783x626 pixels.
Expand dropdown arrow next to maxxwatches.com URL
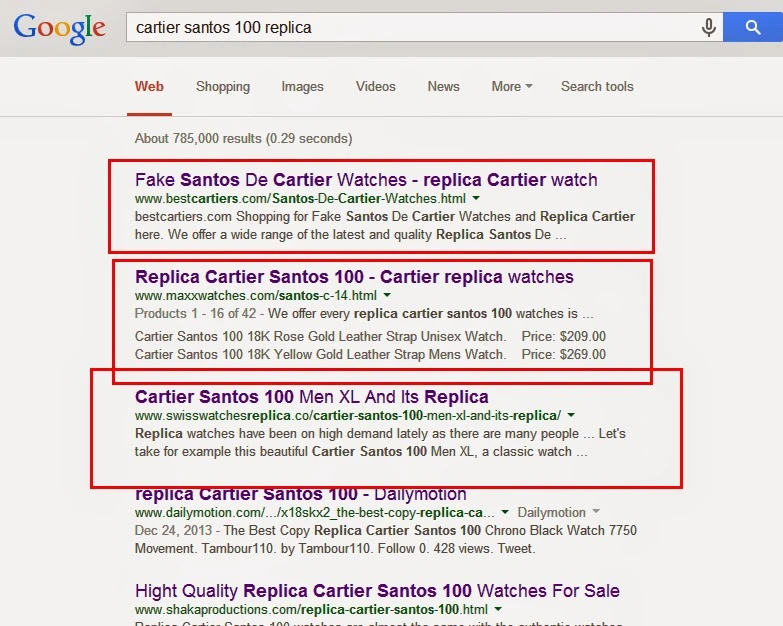point(387,296)
